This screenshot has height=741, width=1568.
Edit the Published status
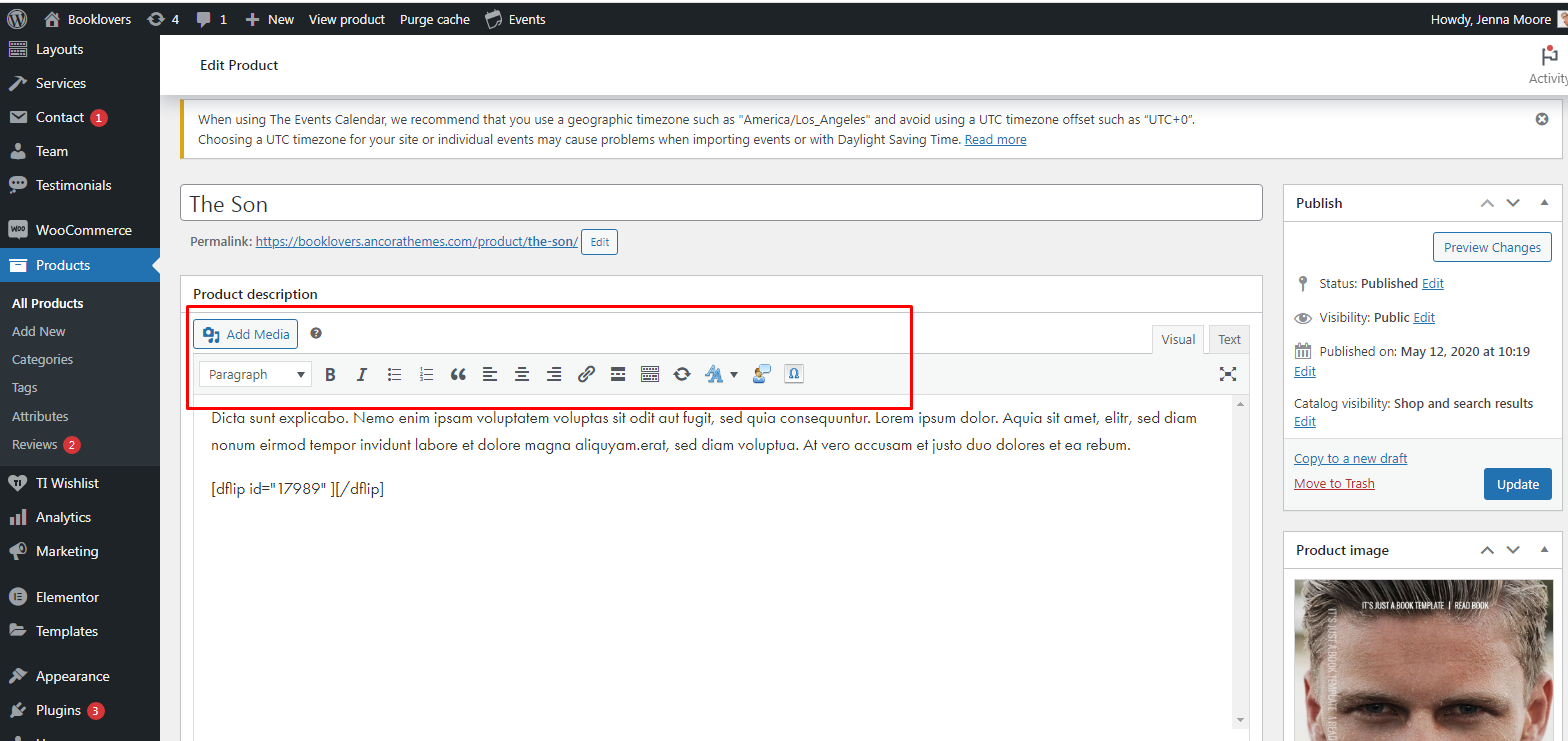coord(1433,283)
